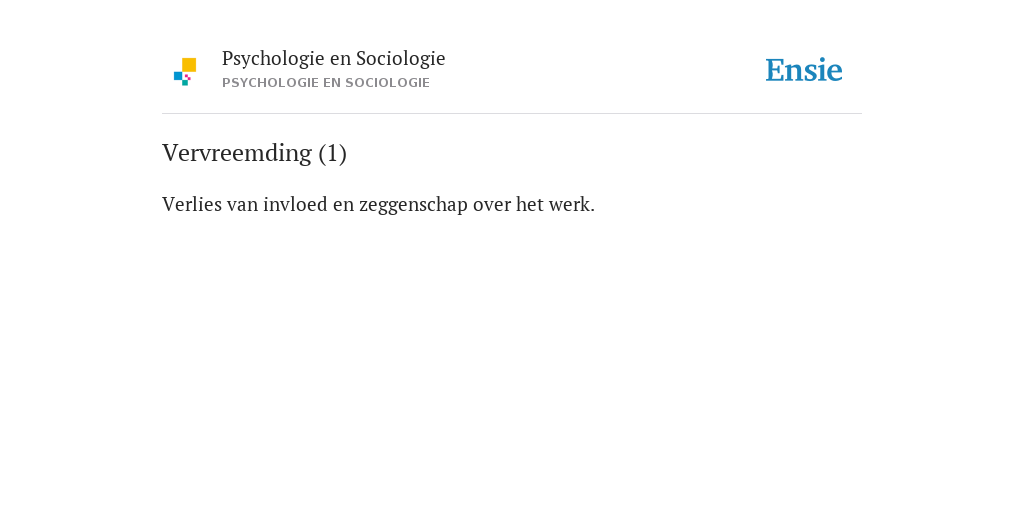Click the Psychologie en Sociologie mosaic logo

(185, 72)
